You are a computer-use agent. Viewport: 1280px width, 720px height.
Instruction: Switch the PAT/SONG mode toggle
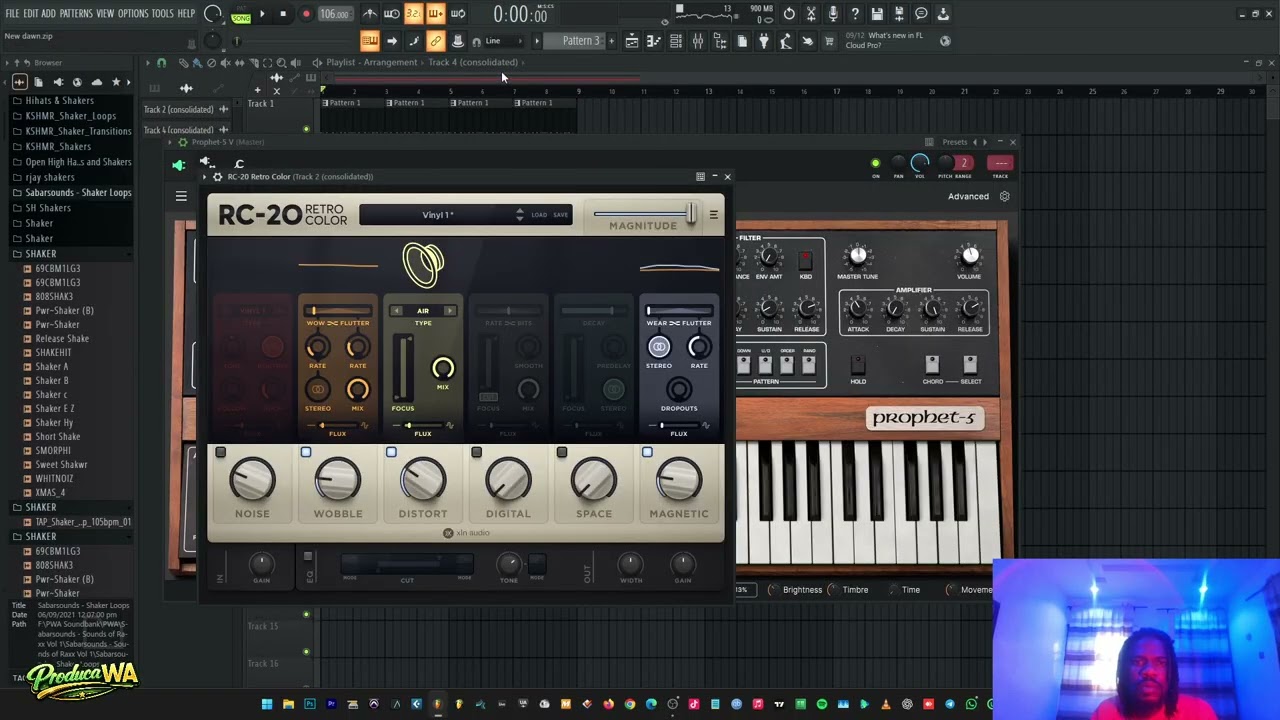241,14
